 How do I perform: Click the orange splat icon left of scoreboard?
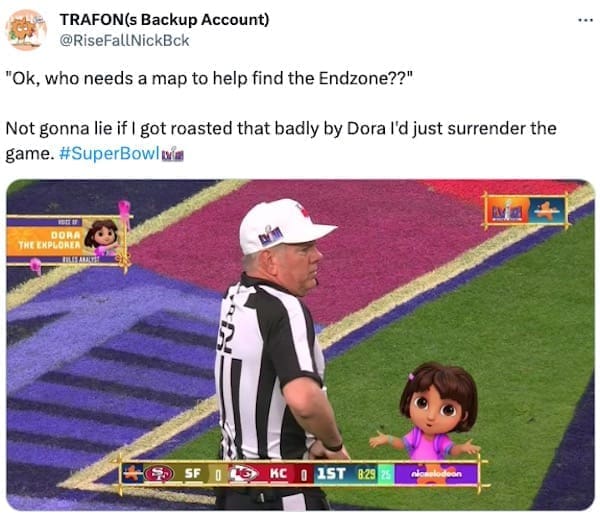tap(132, 474)
